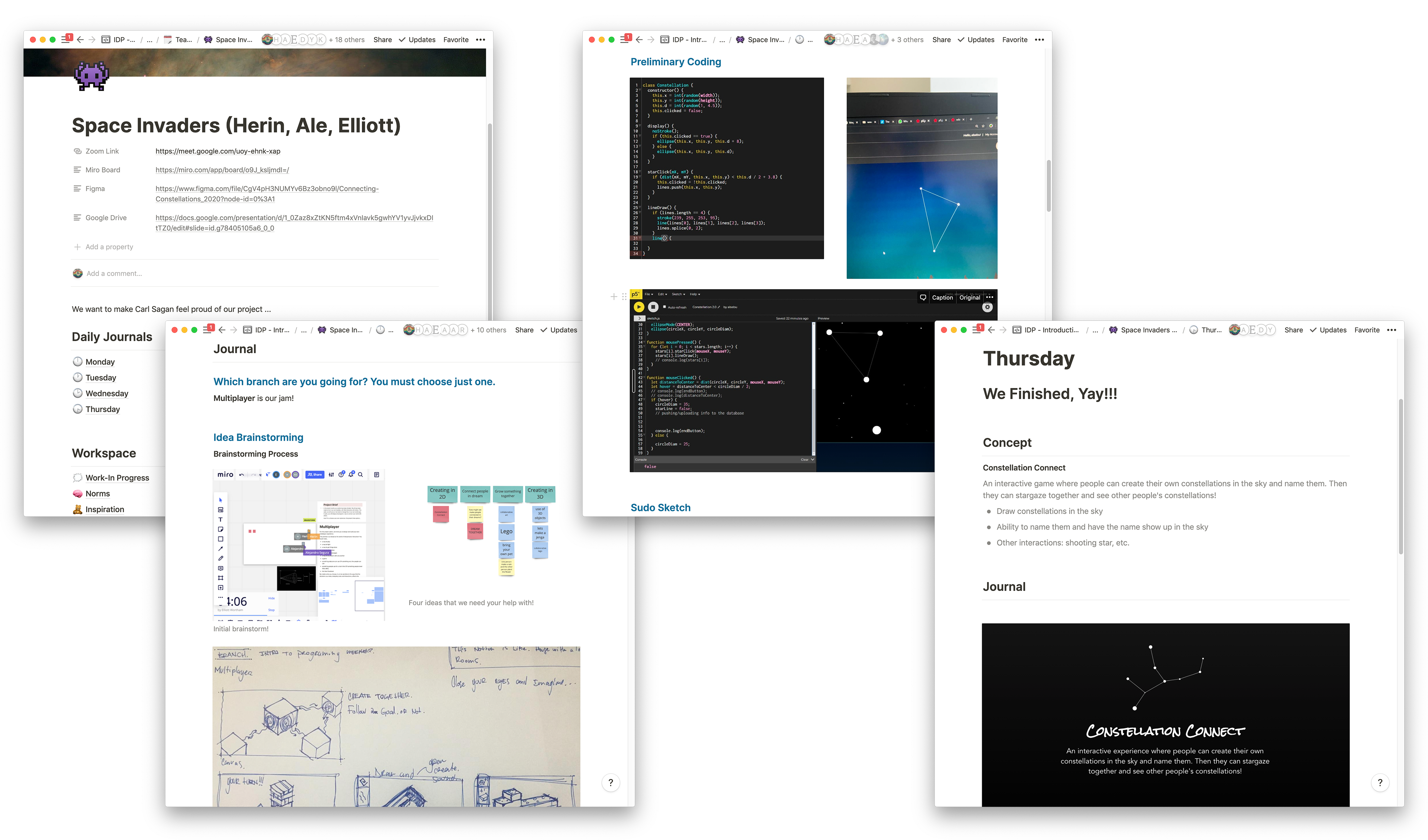
Task: Open the Miro board link
Action: tap(222, 170)
